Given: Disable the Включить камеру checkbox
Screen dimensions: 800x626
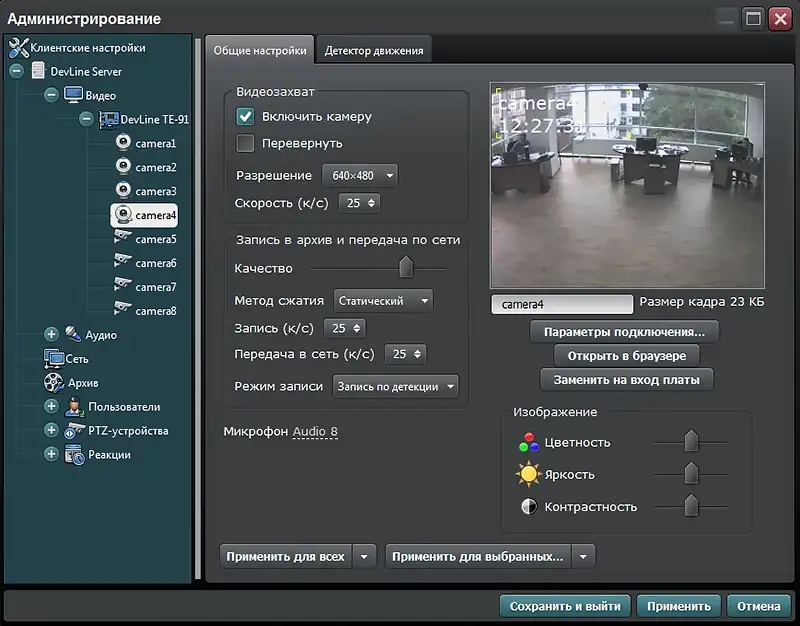Looking at the screenshot, I should pyautogui.click(x=245, y=116).
